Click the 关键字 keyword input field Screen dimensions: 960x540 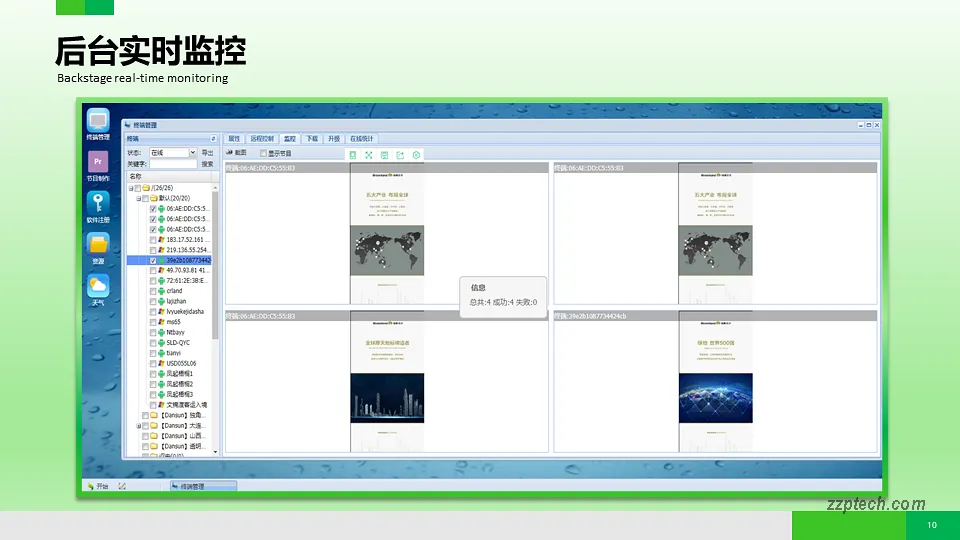(x=172, y=164)
